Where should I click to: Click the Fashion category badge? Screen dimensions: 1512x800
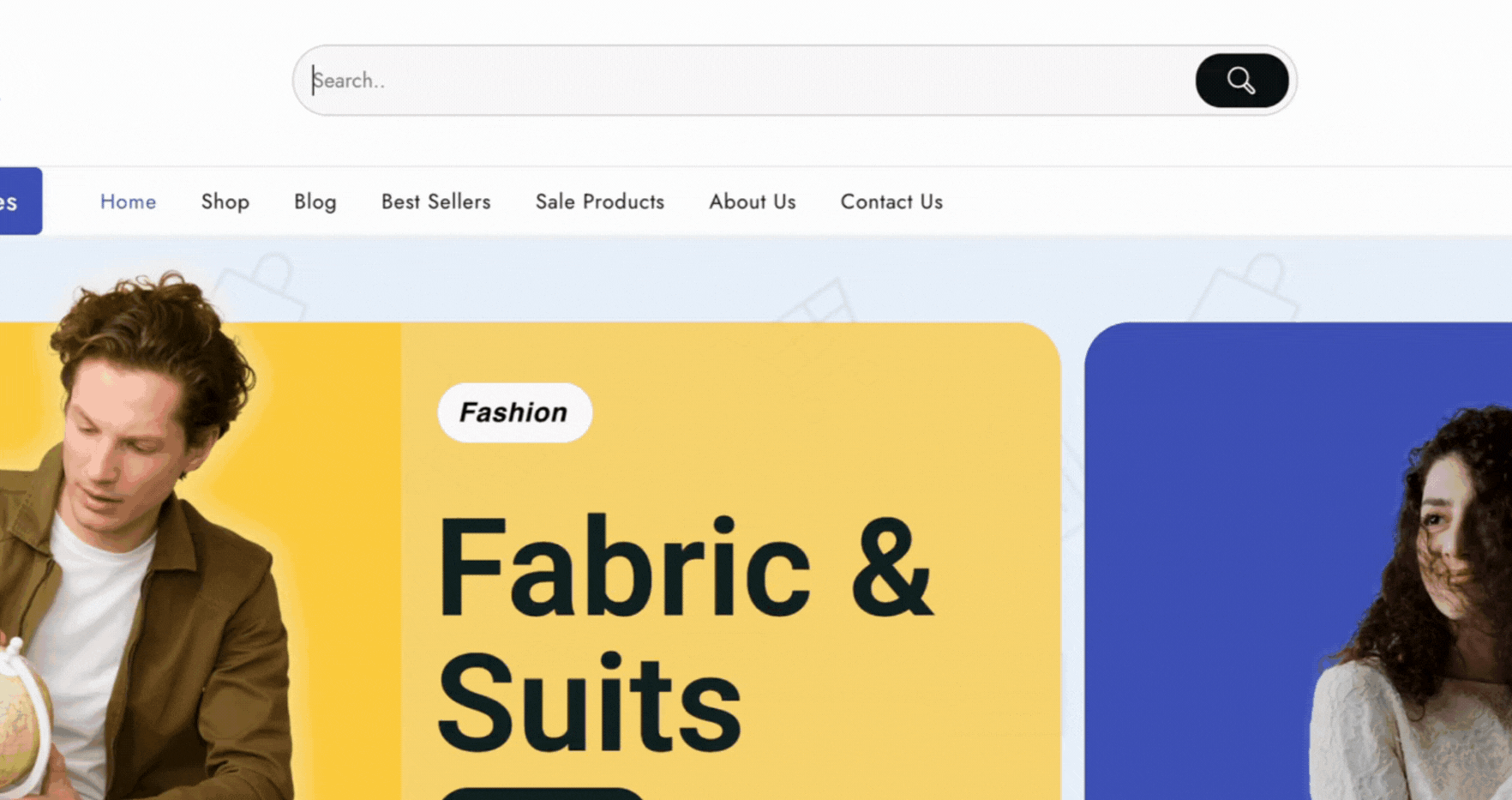[x=514, y=412]
